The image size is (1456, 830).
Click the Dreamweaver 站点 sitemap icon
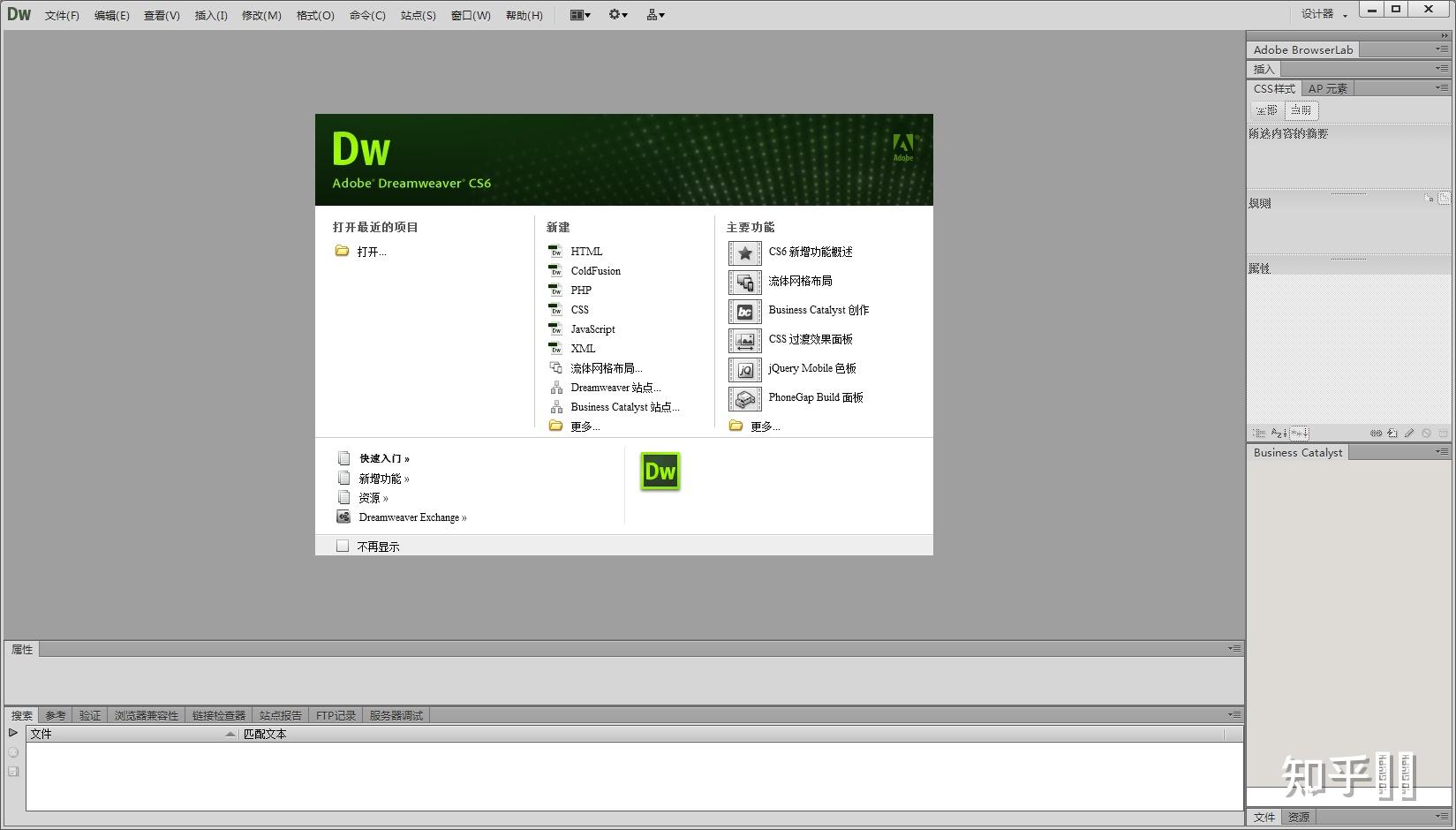point(556,388)
